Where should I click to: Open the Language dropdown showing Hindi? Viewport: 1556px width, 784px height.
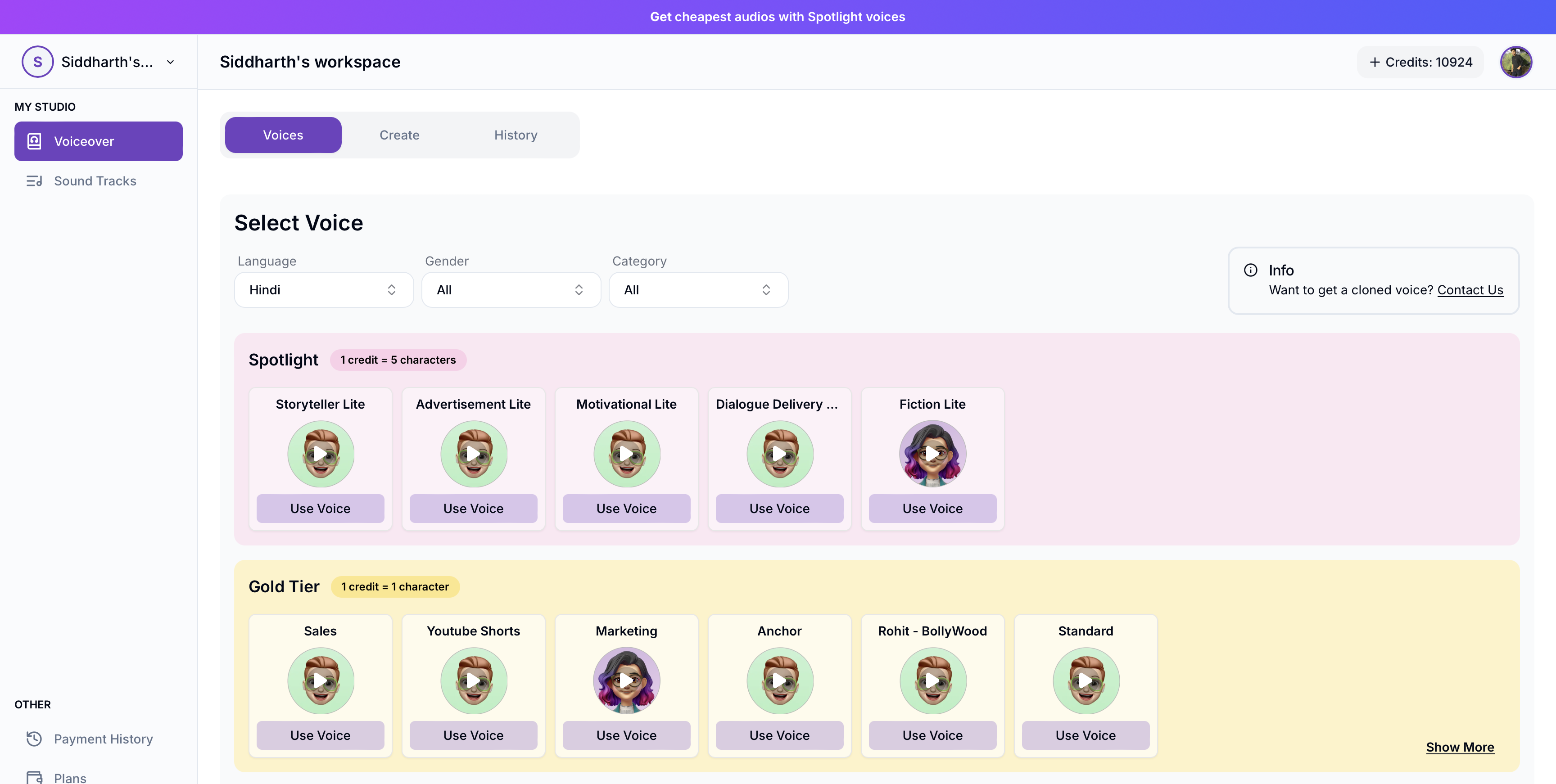coord(324,290)
